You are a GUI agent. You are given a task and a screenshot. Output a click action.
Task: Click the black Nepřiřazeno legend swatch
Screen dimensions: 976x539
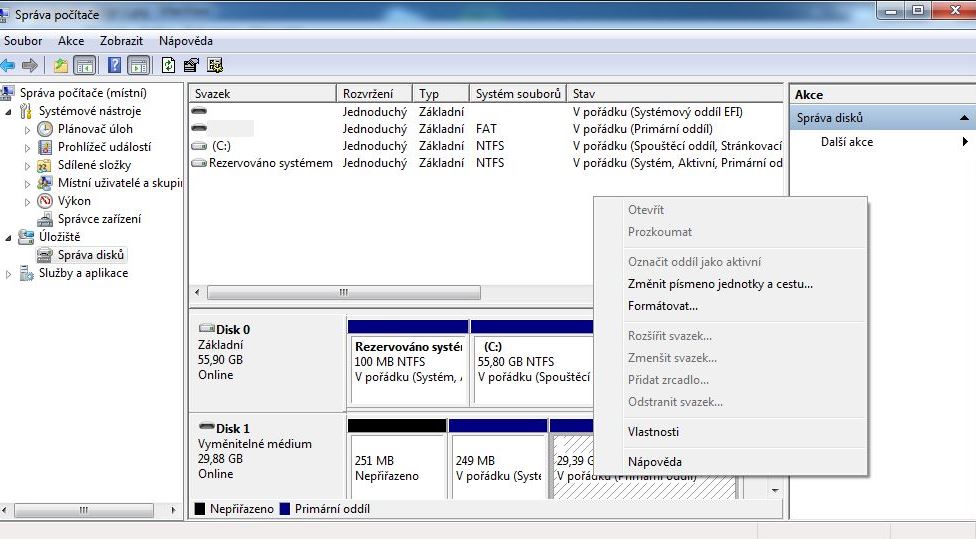pos(200,509)
